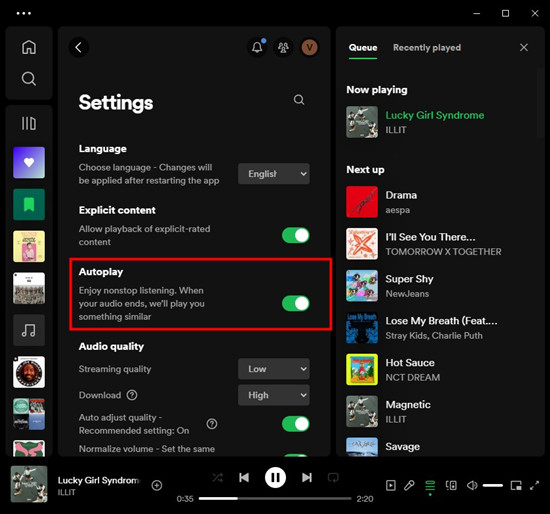Open the profile avatar V menu
The image size is (550, 514).
coord(309,47)
